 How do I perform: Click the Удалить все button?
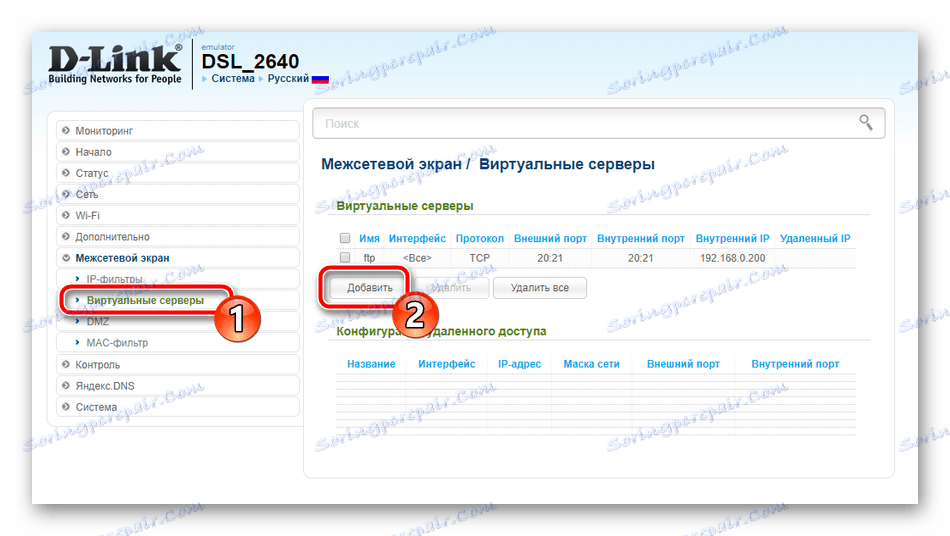click(x=540, y=288)
